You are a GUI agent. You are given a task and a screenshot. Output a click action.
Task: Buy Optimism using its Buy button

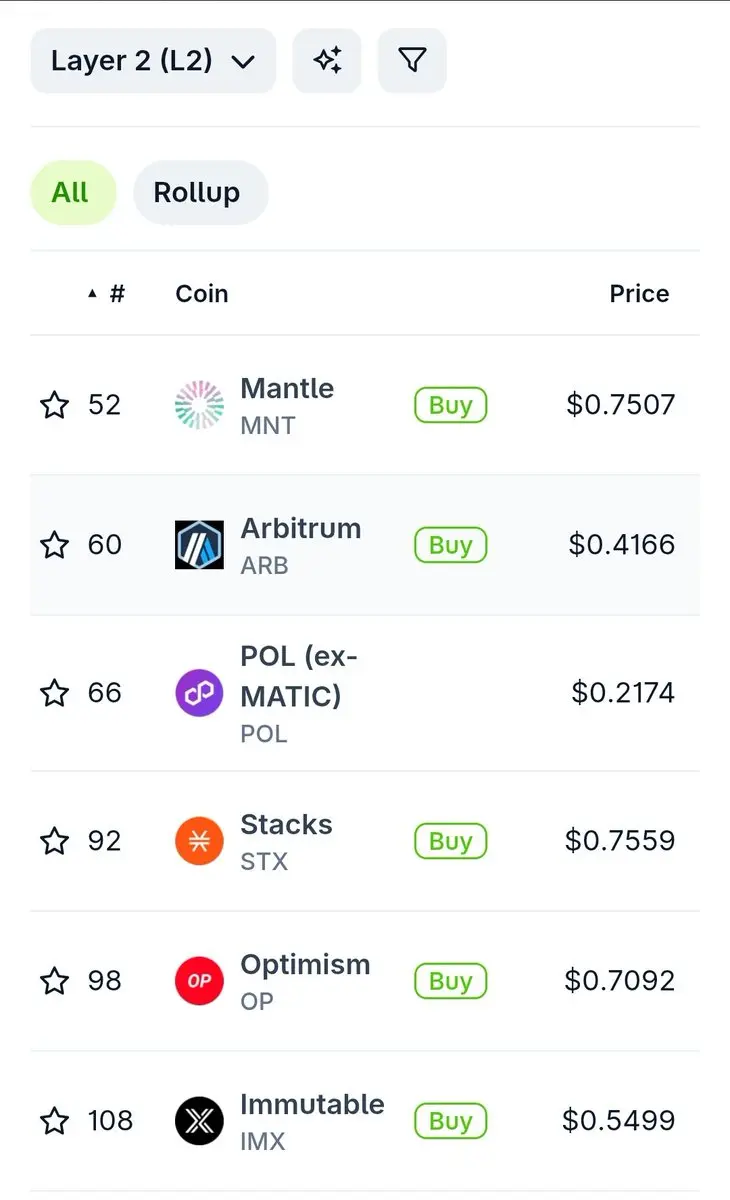click(450, 981)
